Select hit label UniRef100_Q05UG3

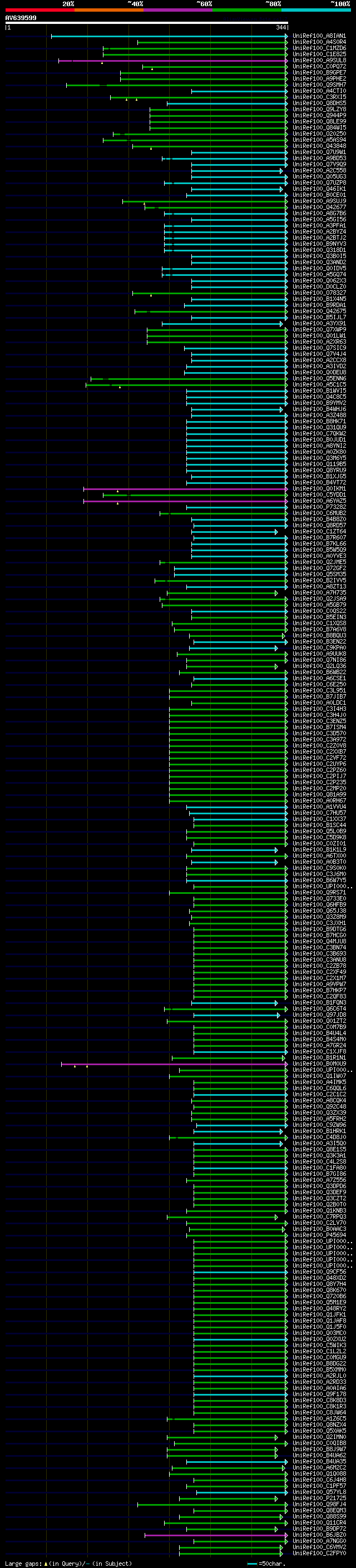319,176
